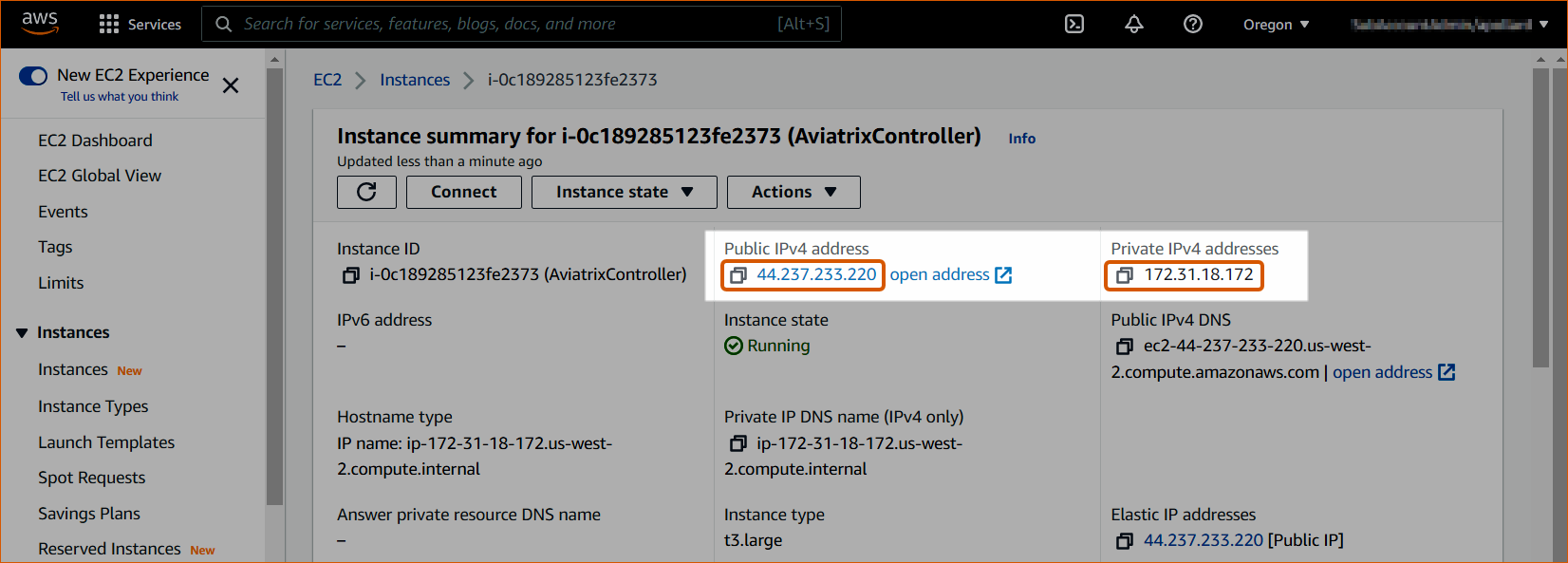This screenshot has height=563, width=1568.
Task: Click the EC2 breadcrumb link
Action: [x=327, y=80]
